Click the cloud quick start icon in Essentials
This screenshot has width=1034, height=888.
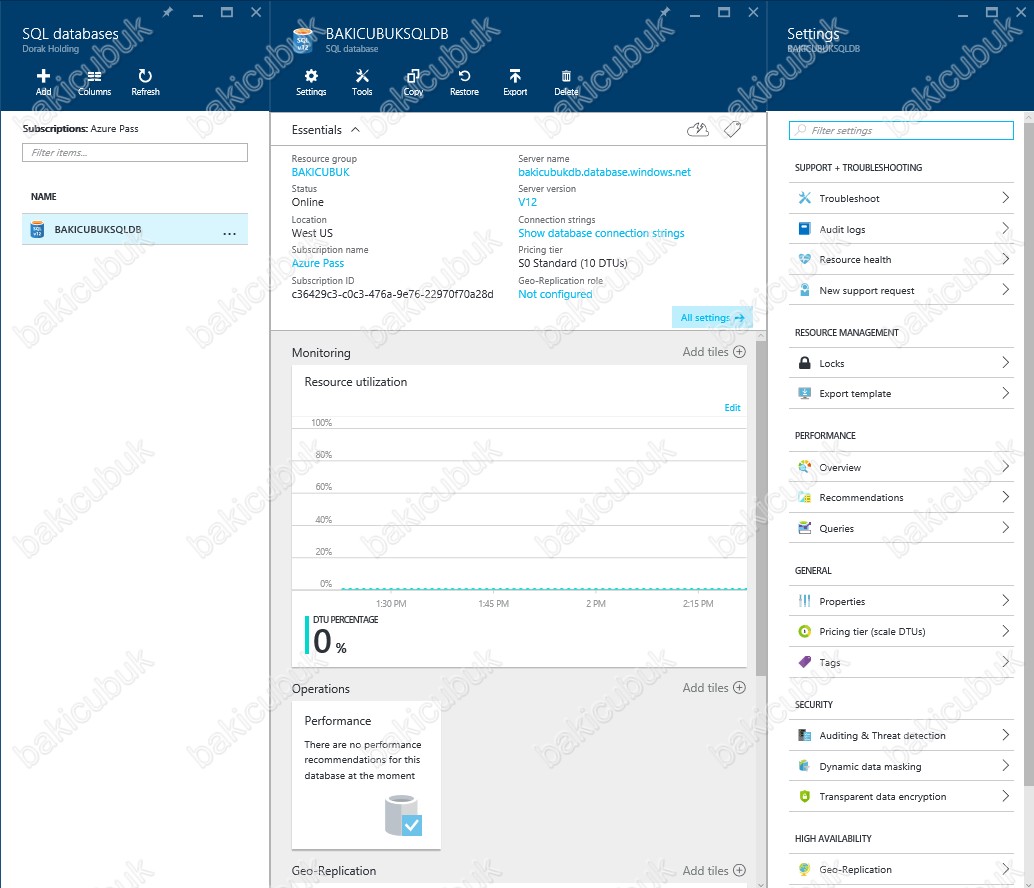tap(698, 130)
